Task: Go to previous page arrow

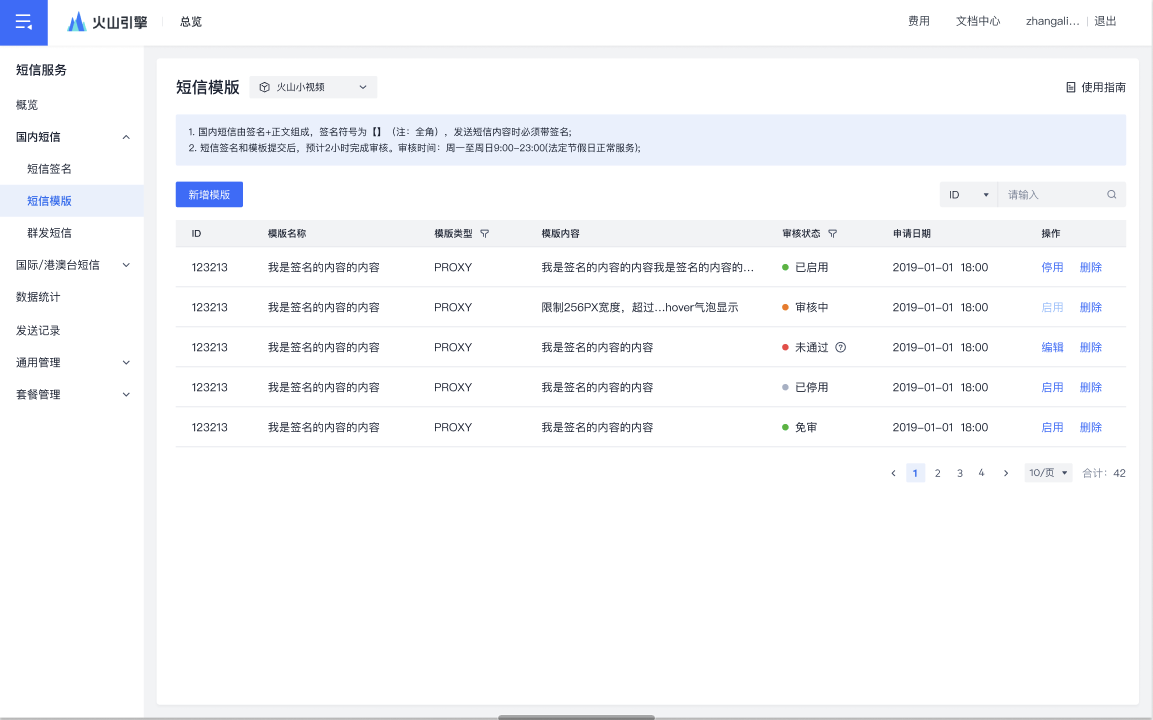Action: [x=893, y=474]
